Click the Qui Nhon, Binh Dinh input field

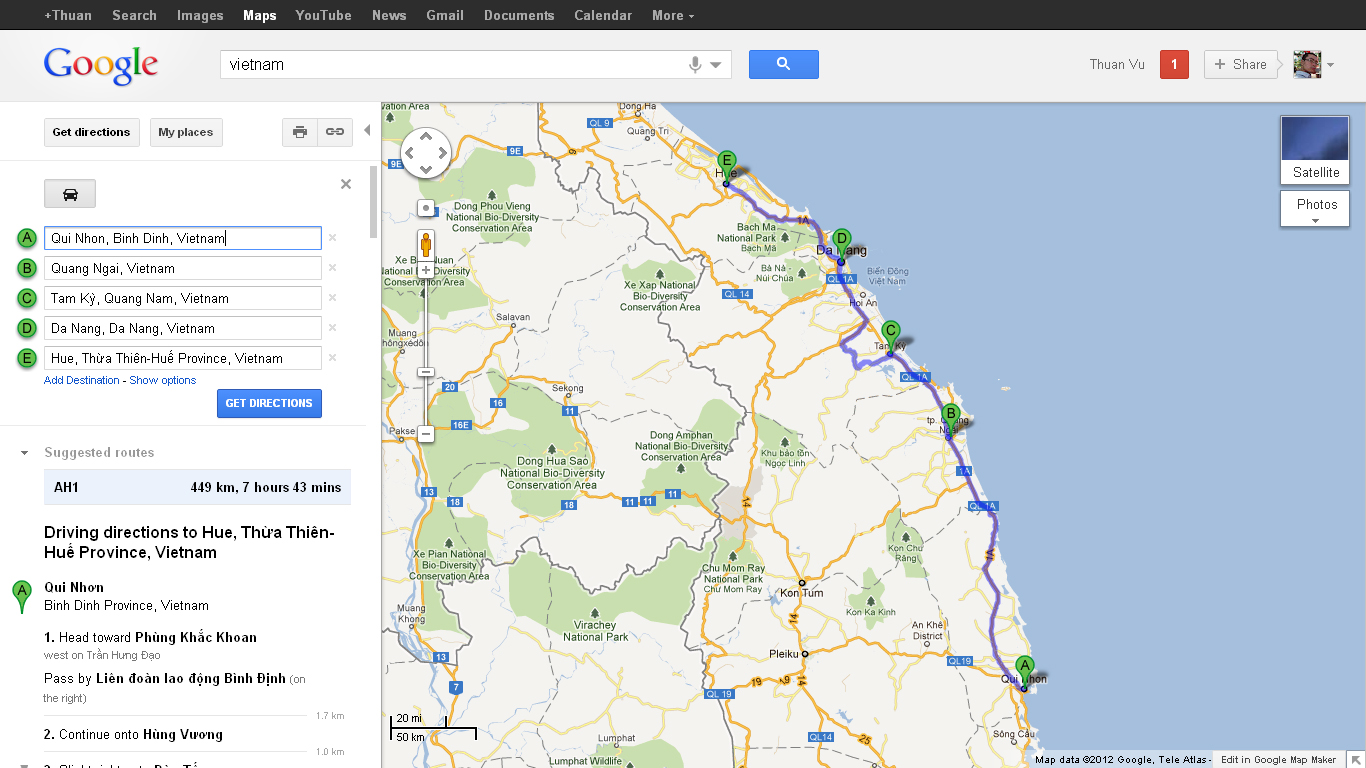pyautogui.click(x=183, y=238)
